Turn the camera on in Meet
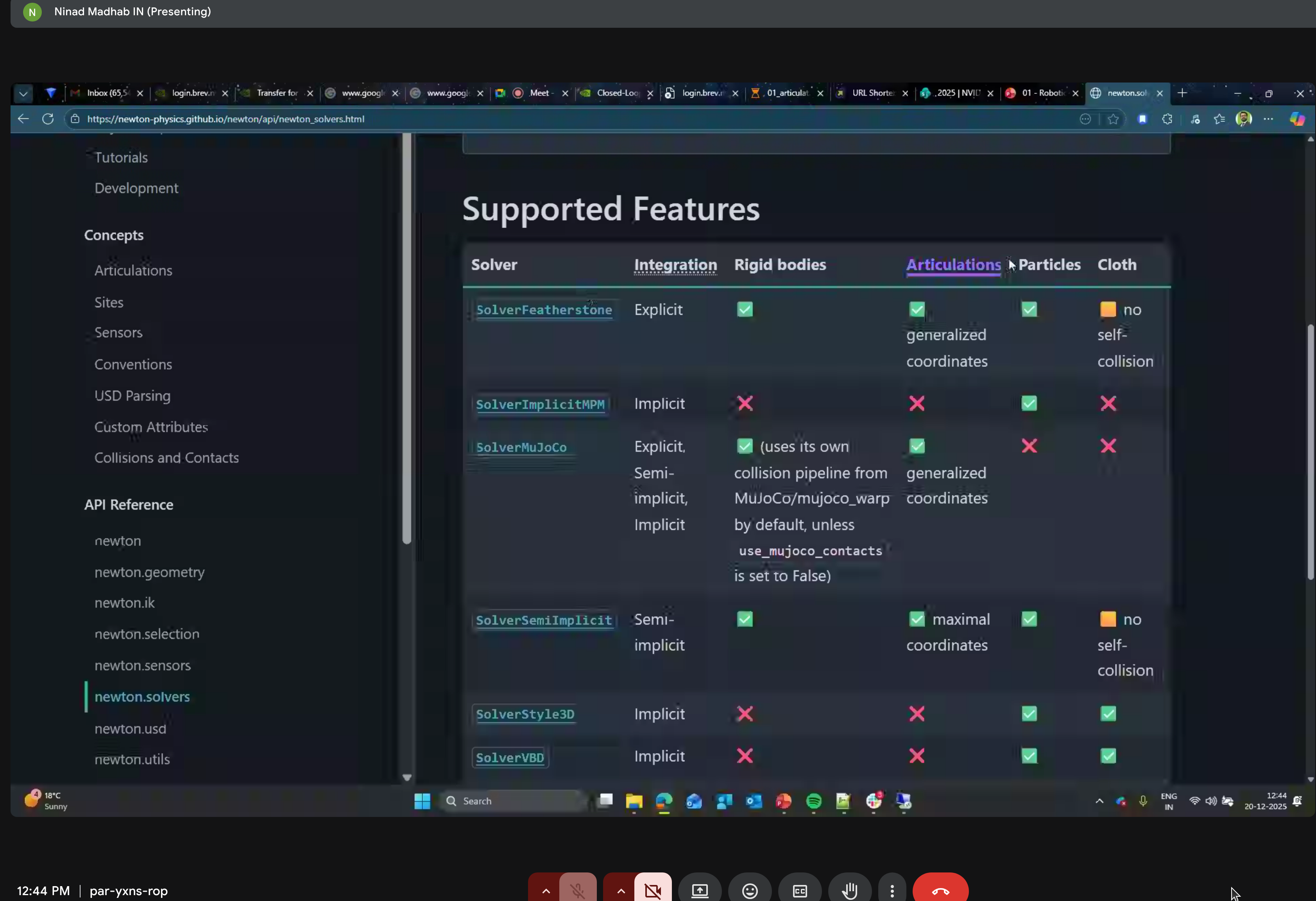This screenshot has width=1316, height=901. coord(652,889)
